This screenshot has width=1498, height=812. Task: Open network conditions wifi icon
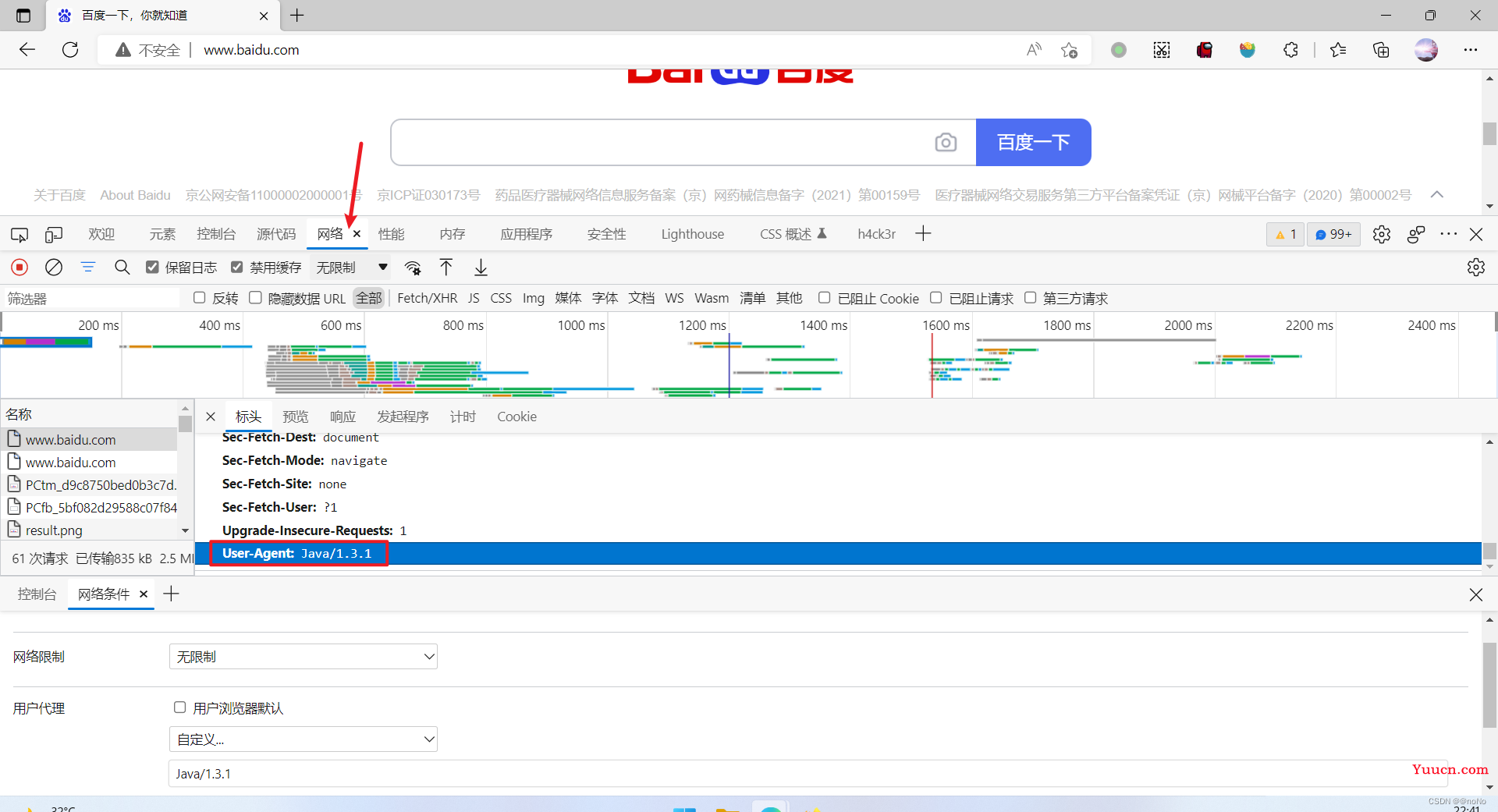(413, 268)
